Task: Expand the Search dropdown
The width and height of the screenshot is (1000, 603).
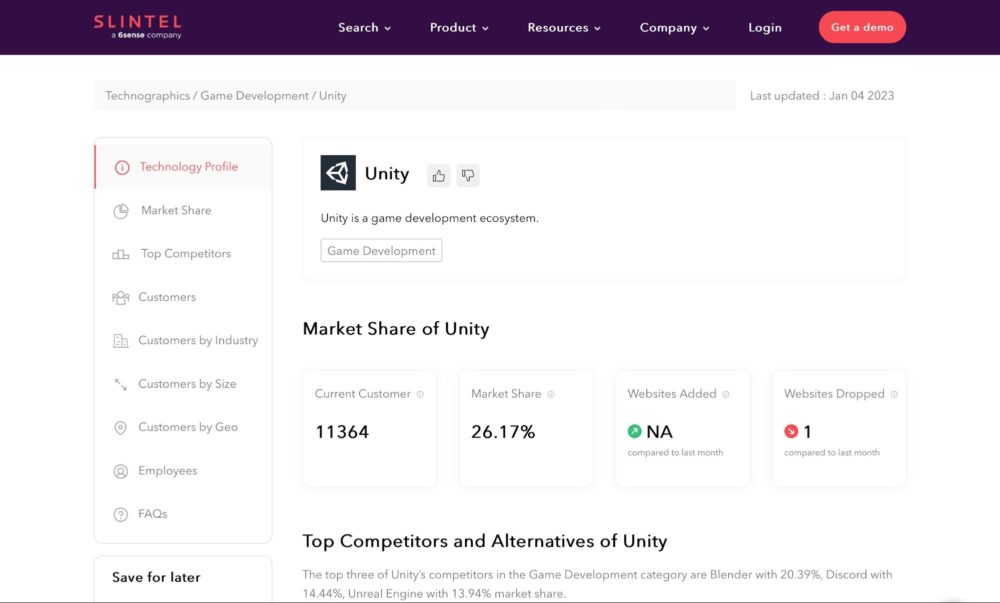Action: [x=364, y=28]
